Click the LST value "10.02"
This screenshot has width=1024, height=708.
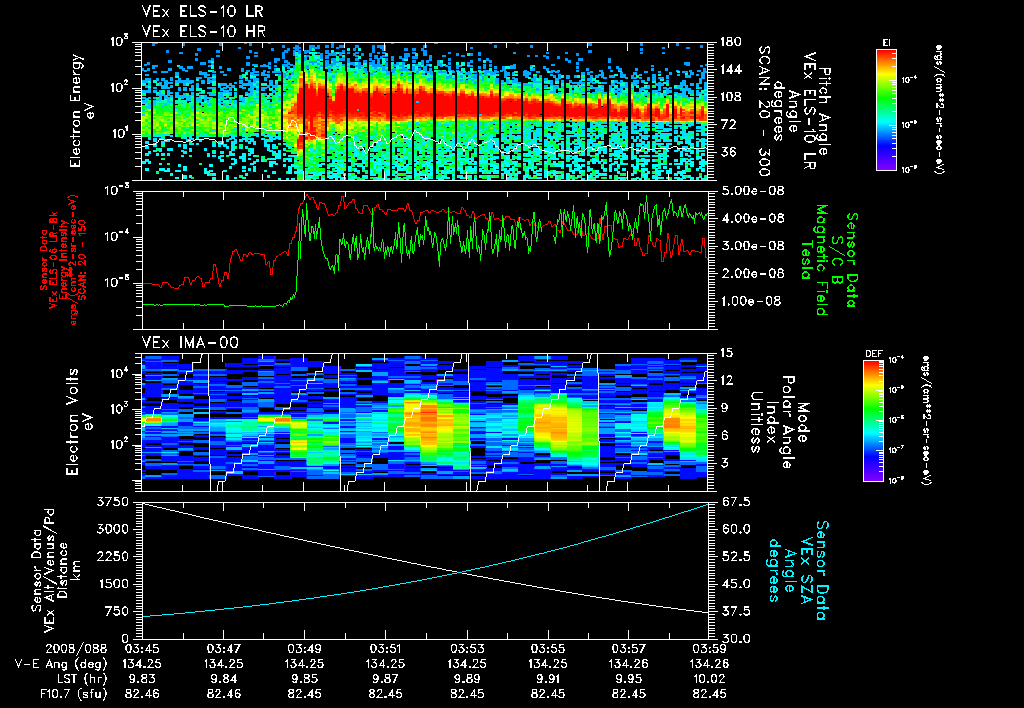pos(709,679)
